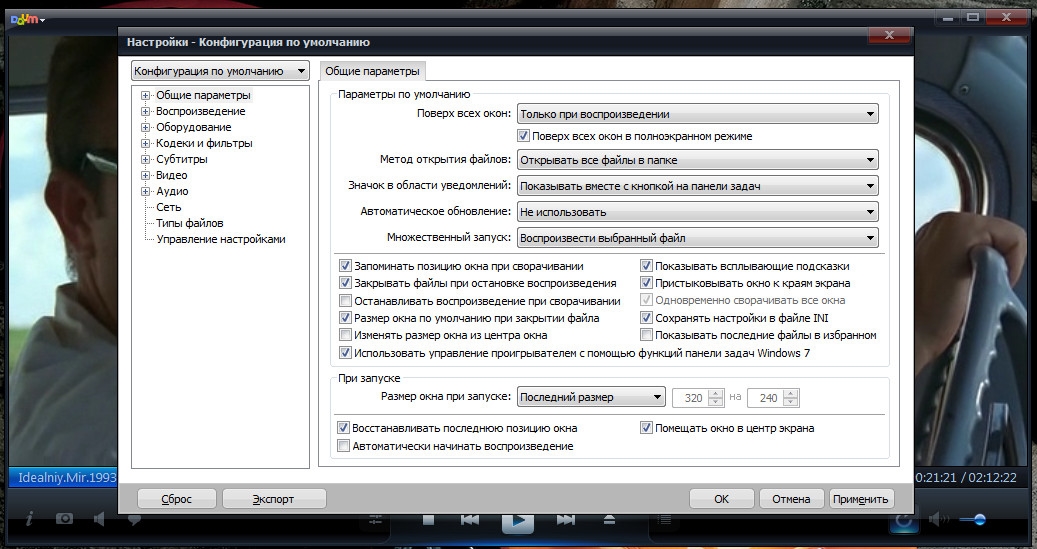
Task: Check 'Показывать последние файлы в избранном' option
Action: (x=646, y=335)
